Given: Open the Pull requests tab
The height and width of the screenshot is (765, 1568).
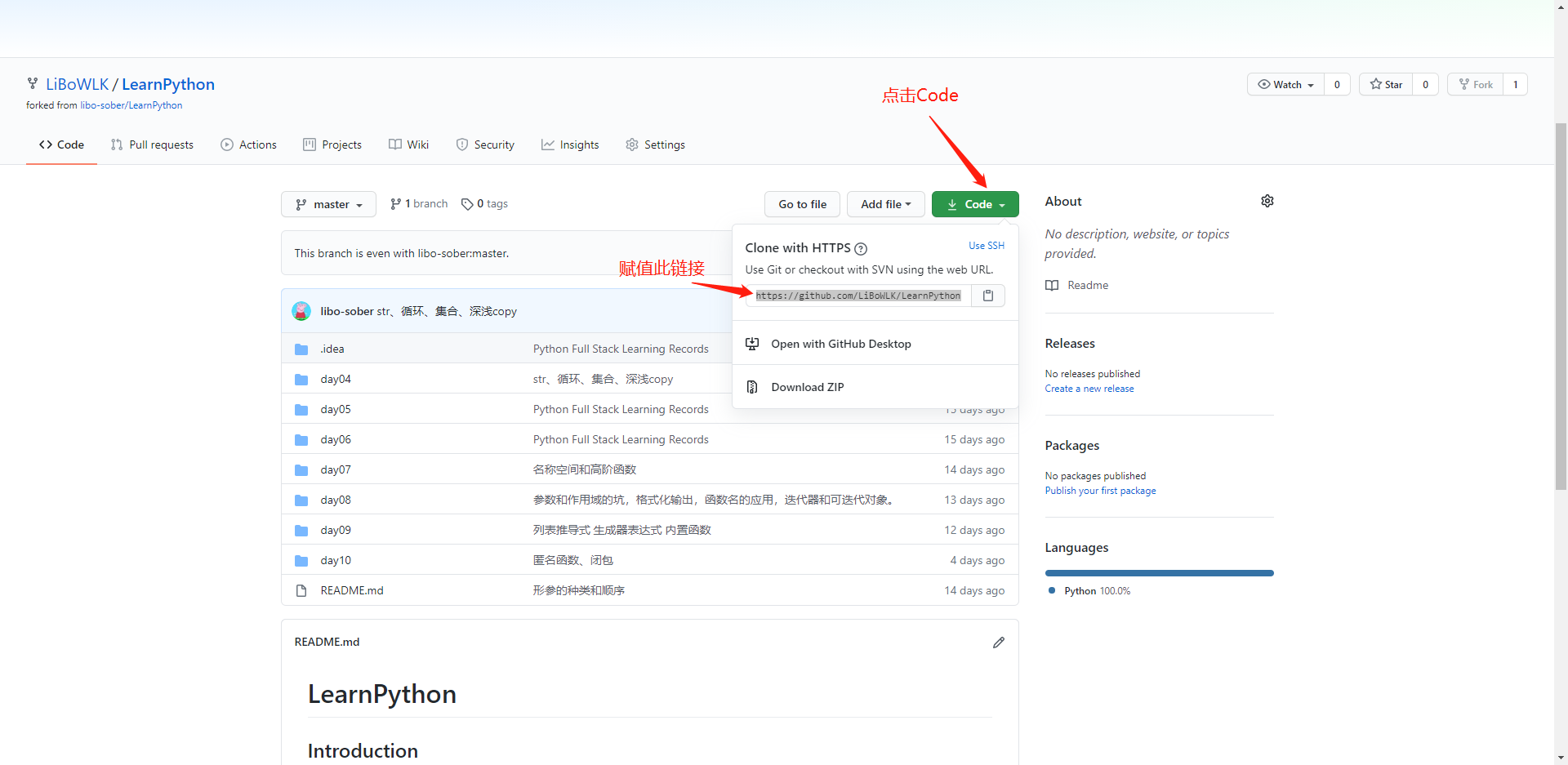Looking at the screenshot, I should 152,145.
